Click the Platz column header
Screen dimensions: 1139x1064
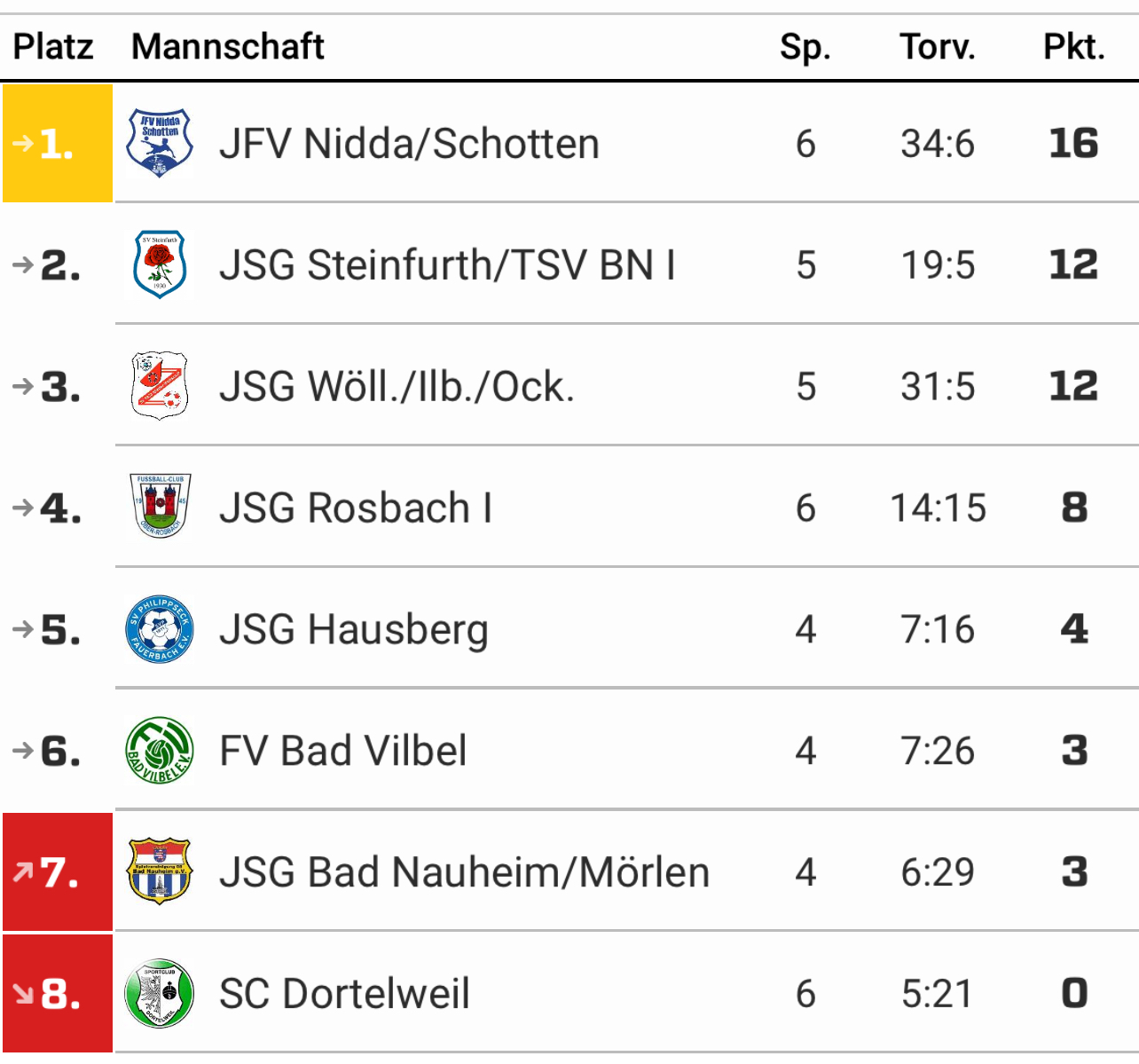53,46
